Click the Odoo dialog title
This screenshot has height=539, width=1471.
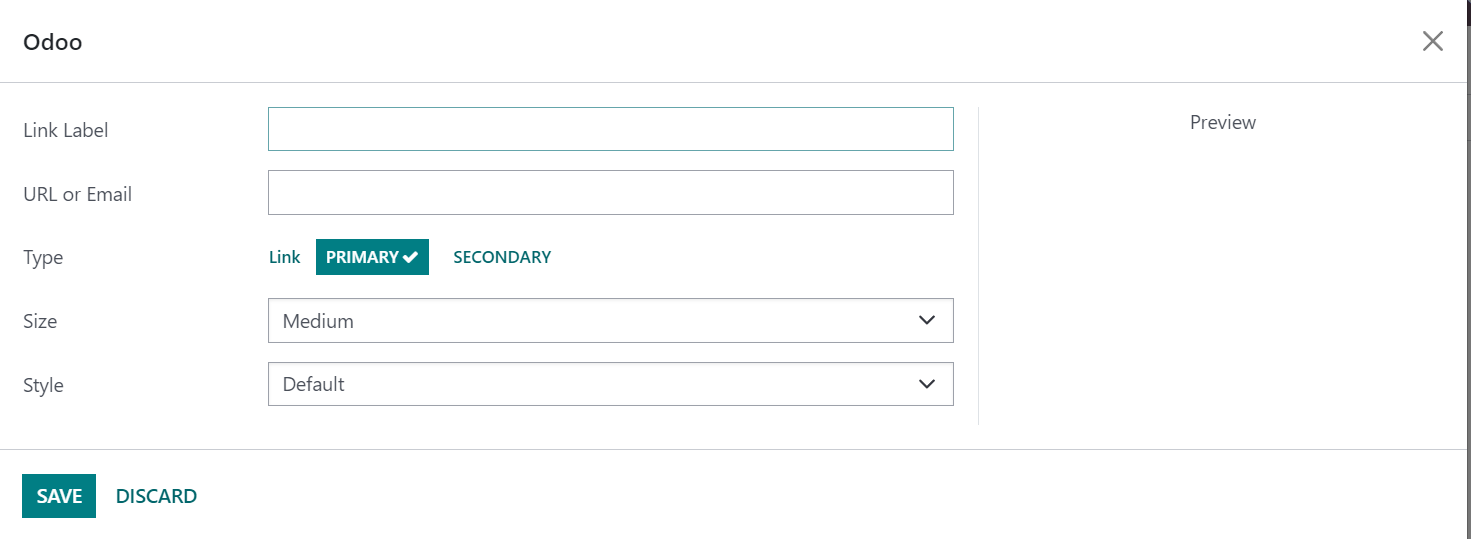pyautogui.click(x=52, y=42)
